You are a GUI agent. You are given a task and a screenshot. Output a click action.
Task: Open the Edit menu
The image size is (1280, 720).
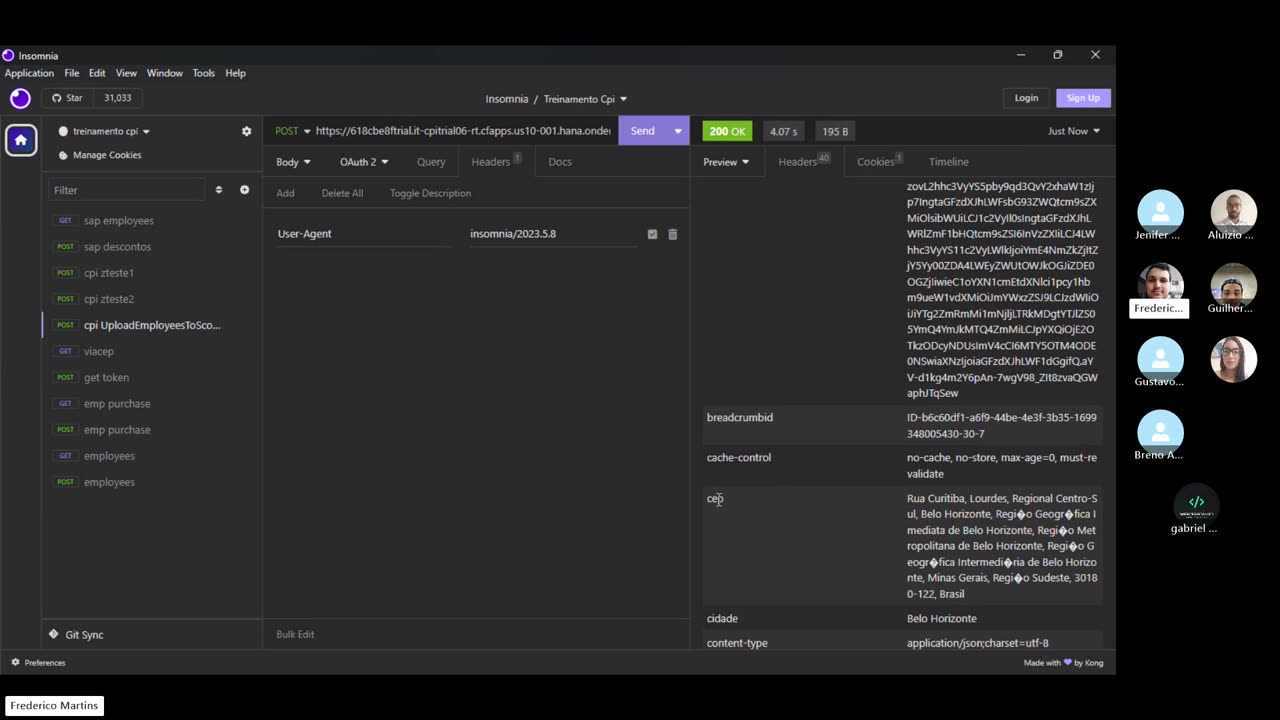coord(97,73)
